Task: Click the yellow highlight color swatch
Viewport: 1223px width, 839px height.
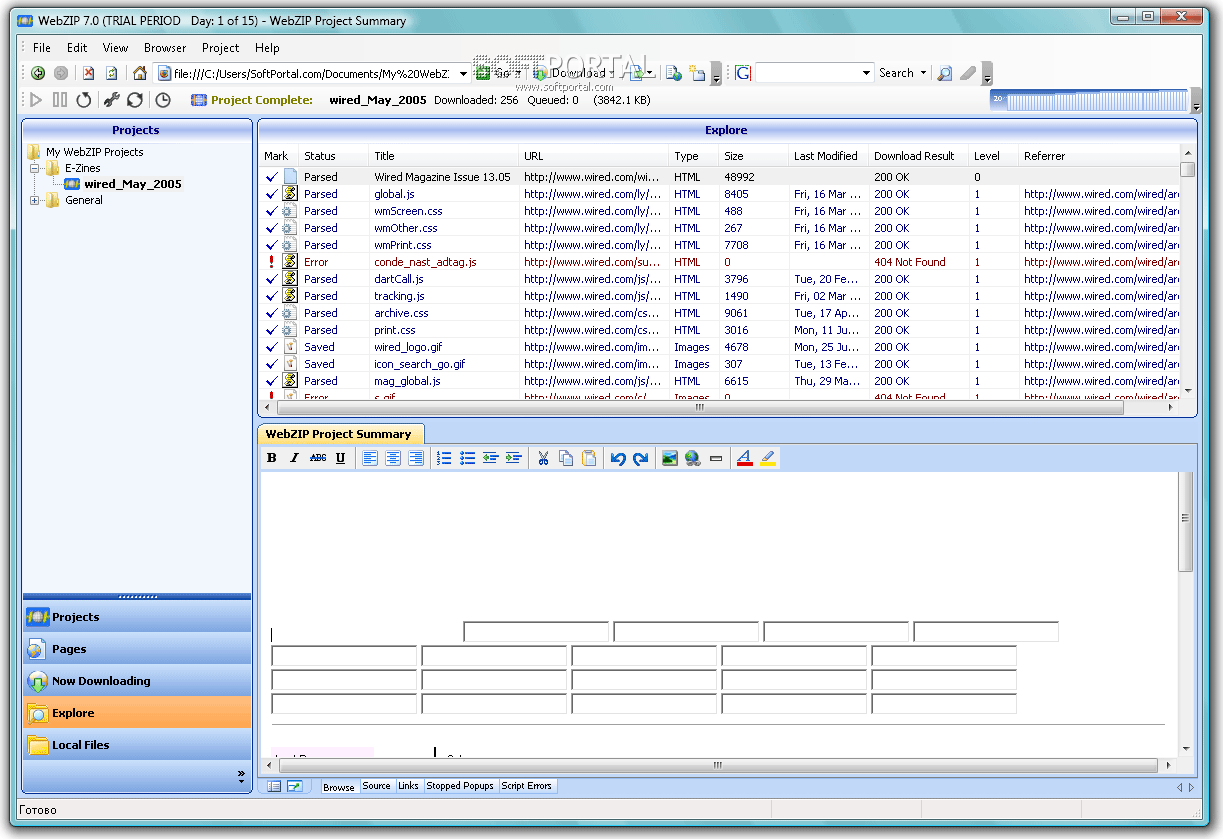Action: click(x=768, y=458)
